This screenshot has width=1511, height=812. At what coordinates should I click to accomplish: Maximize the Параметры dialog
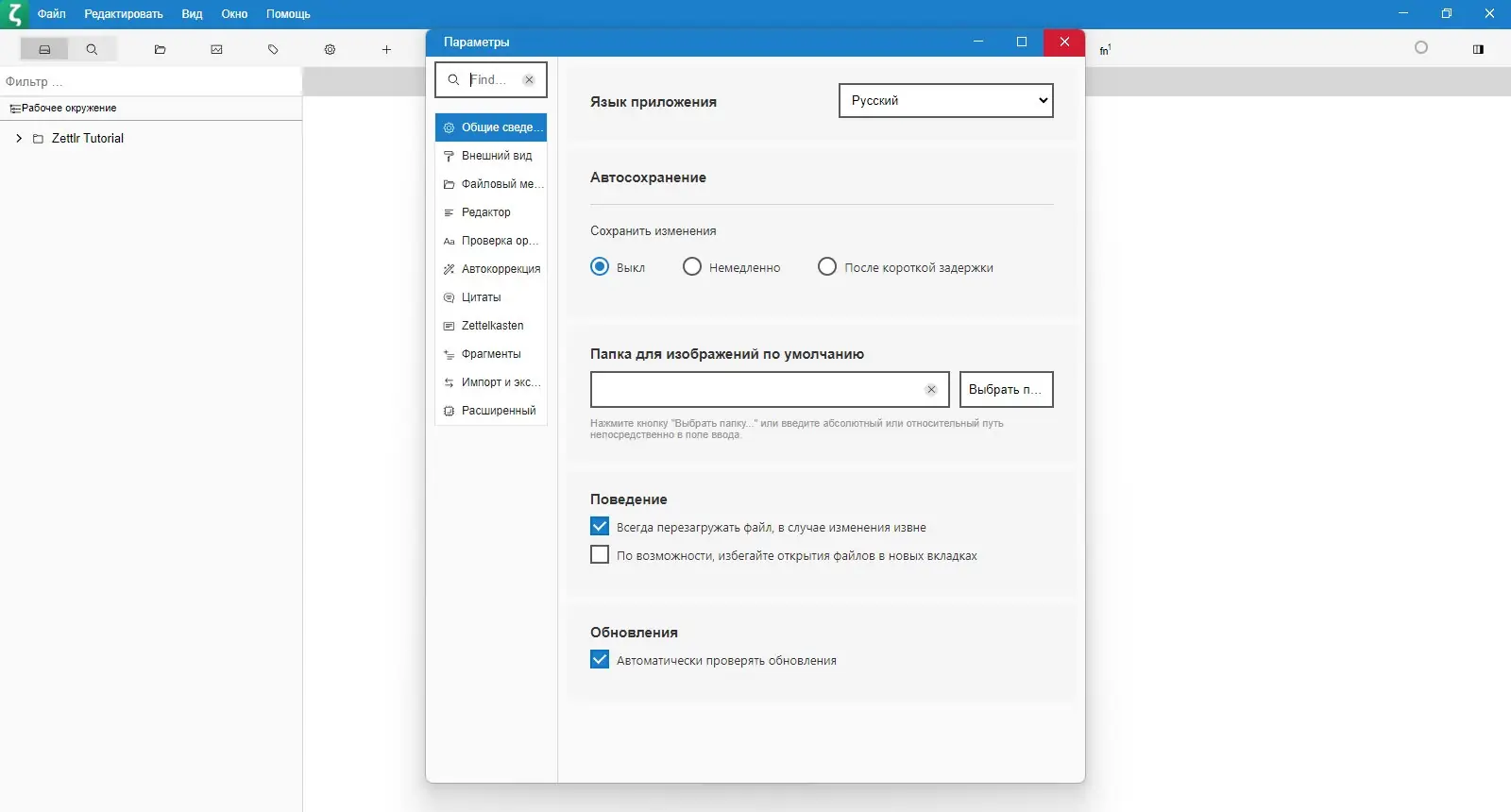click(1022, 42)
